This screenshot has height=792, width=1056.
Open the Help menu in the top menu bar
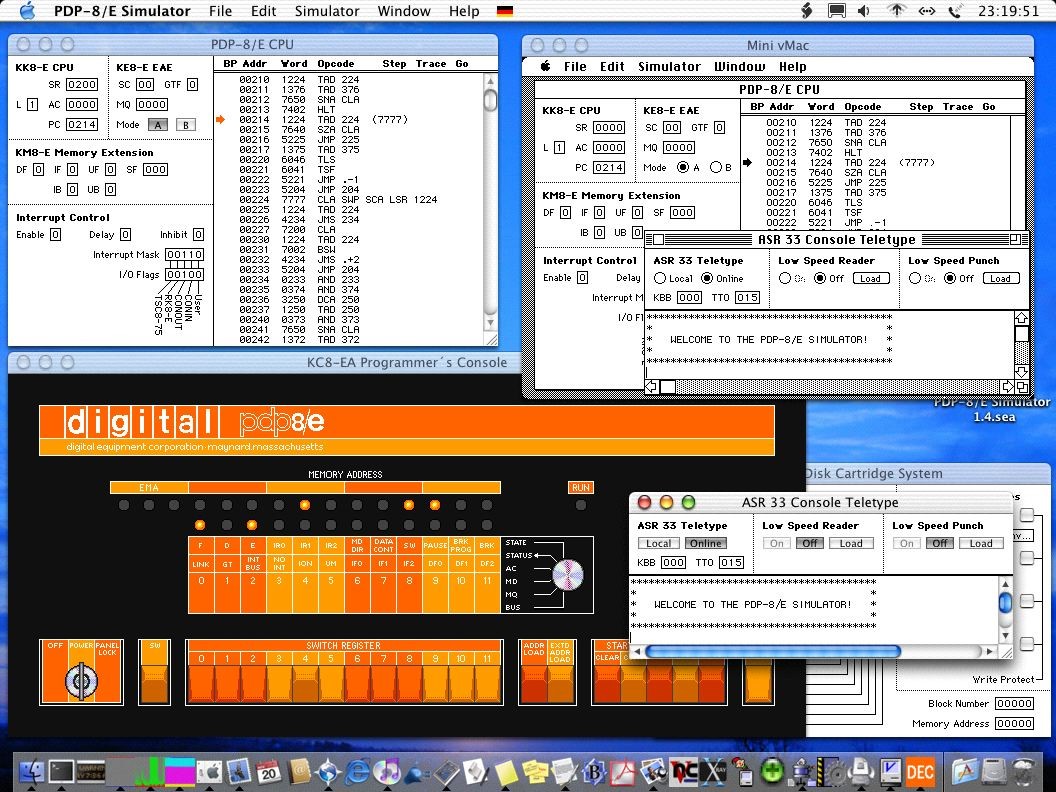464,11
